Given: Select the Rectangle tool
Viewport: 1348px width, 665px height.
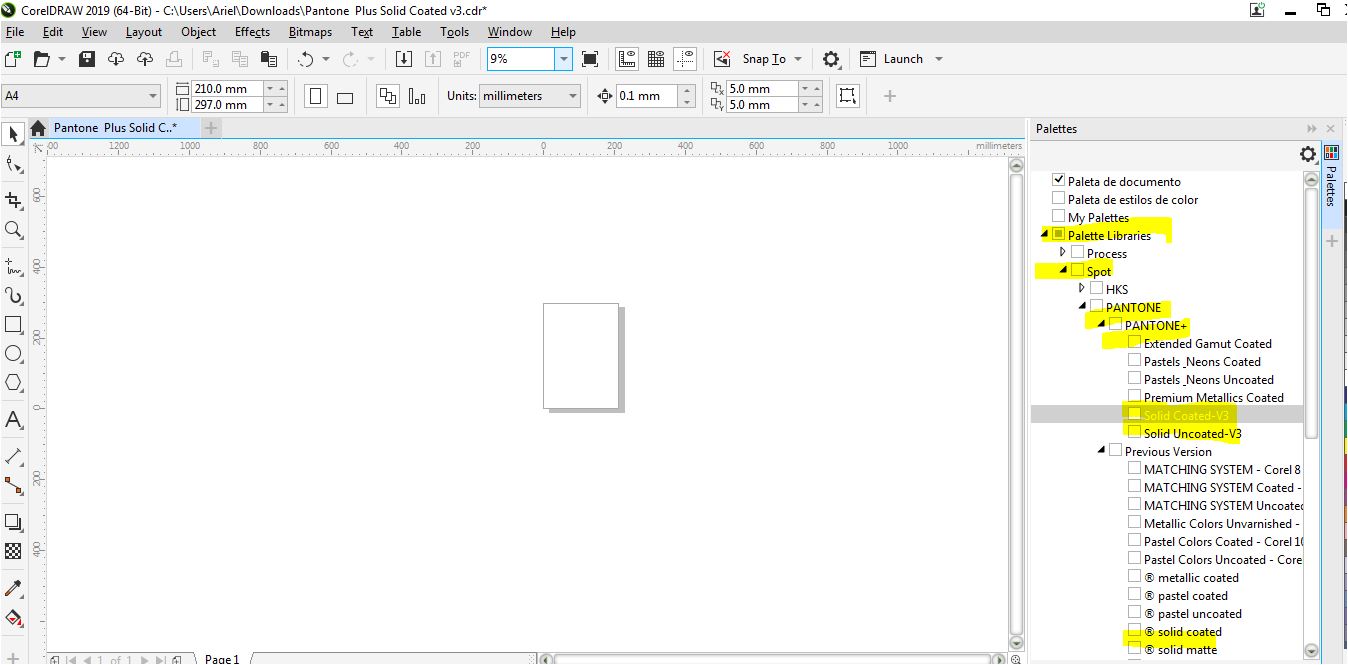Looking at the screenshot, I should [x=13, y=325].
